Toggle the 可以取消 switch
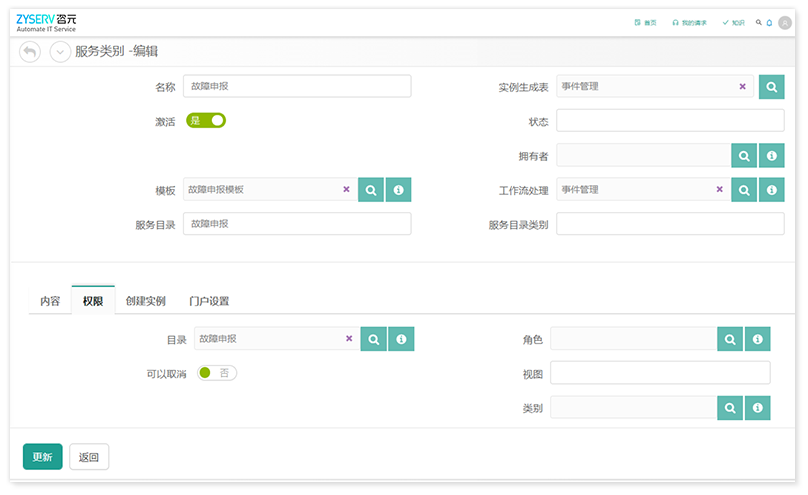Viewport: 808px width, 495px height. [217, 373]
